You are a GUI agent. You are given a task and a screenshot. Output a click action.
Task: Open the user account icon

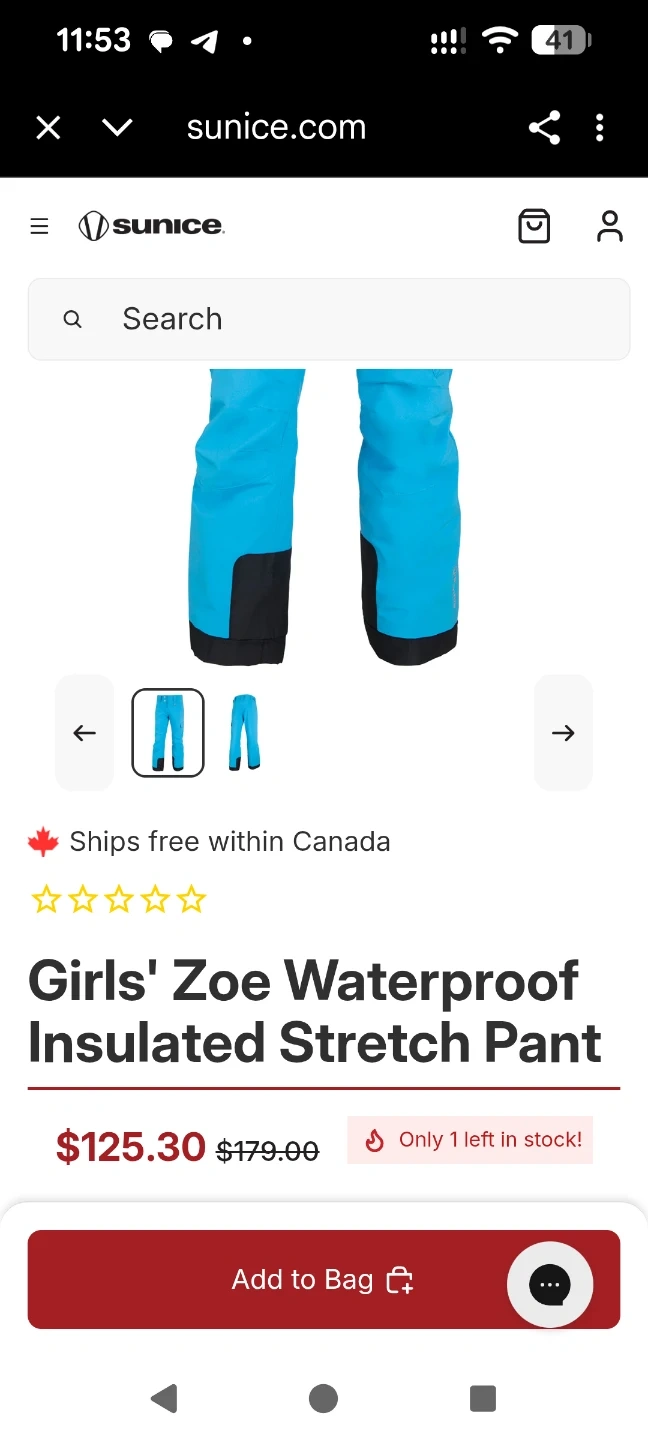(x=610, y=226)
